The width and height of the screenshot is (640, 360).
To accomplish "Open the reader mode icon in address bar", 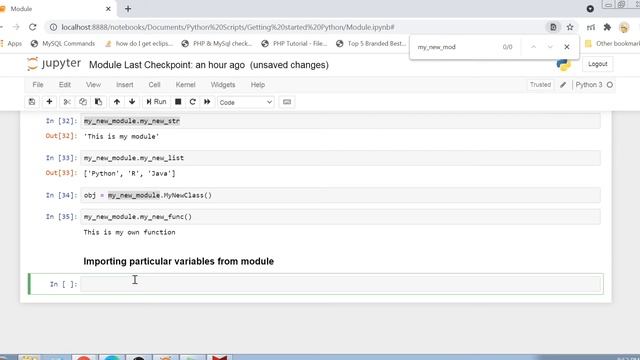I will (553, 27).
